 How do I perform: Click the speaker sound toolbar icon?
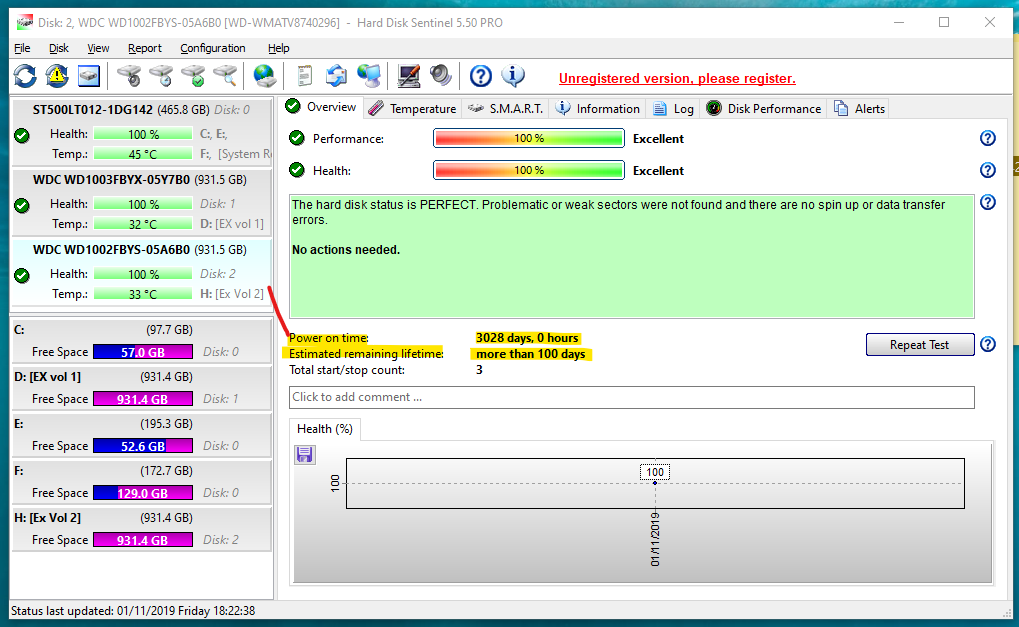tap(440, 76)
